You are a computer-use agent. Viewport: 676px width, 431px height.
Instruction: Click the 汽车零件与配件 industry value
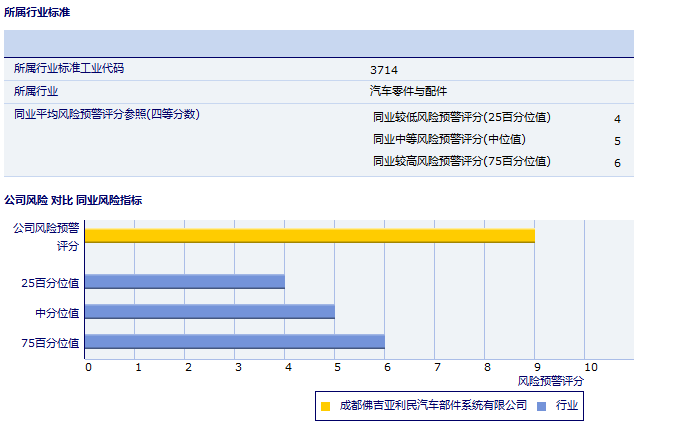408,91
